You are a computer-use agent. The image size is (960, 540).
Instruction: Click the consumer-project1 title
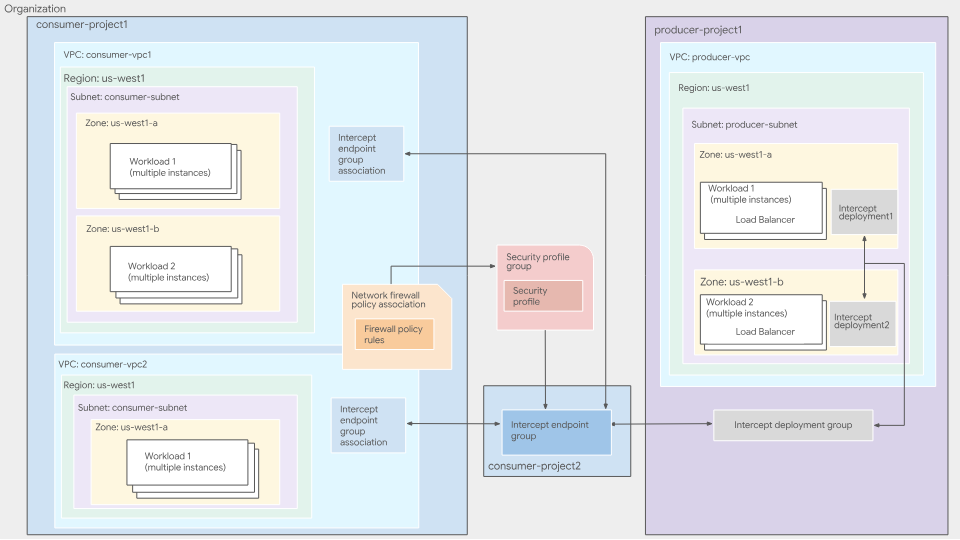(82, 24)
